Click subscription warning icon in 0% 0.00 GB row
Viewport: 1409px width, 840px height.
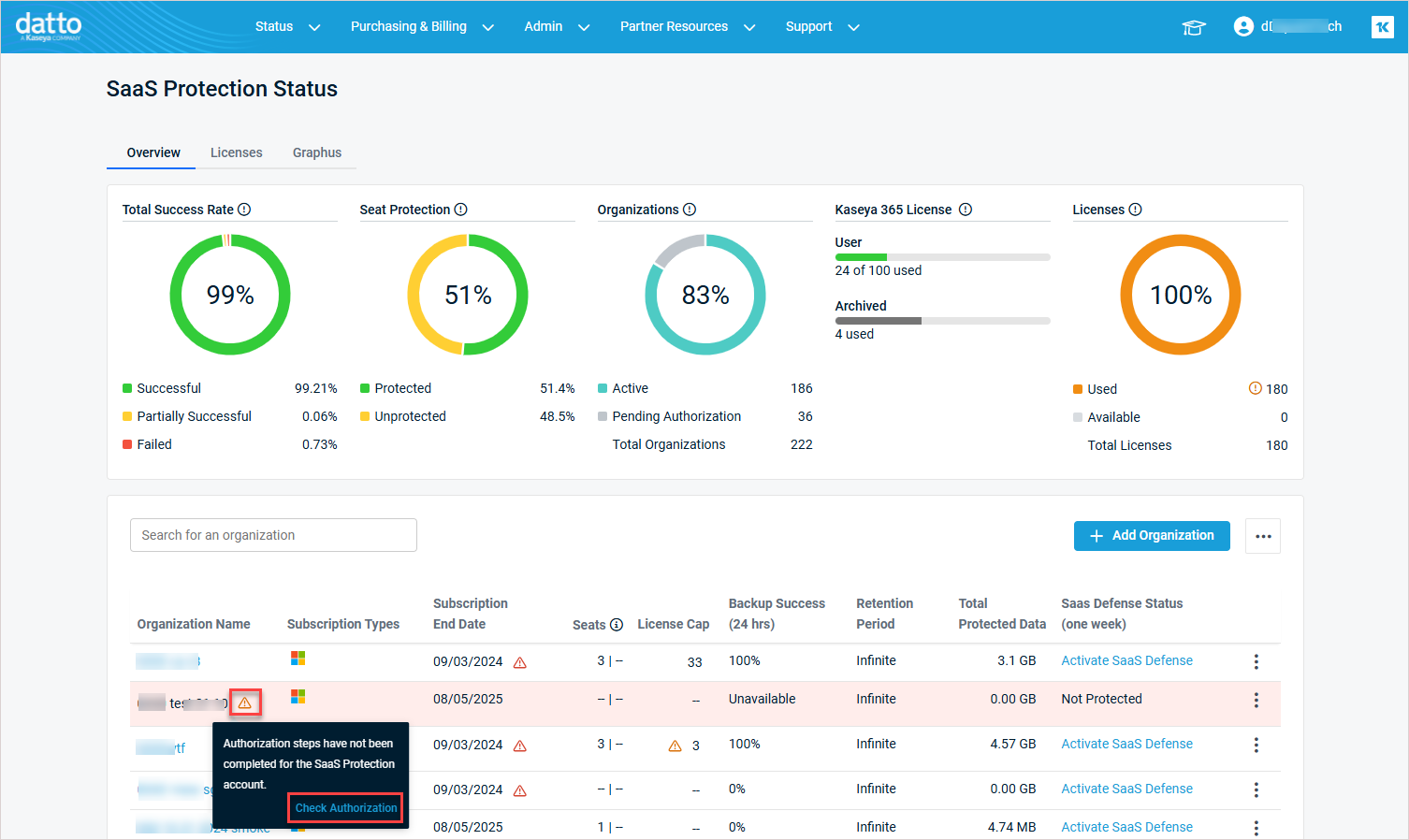[520, 790]
